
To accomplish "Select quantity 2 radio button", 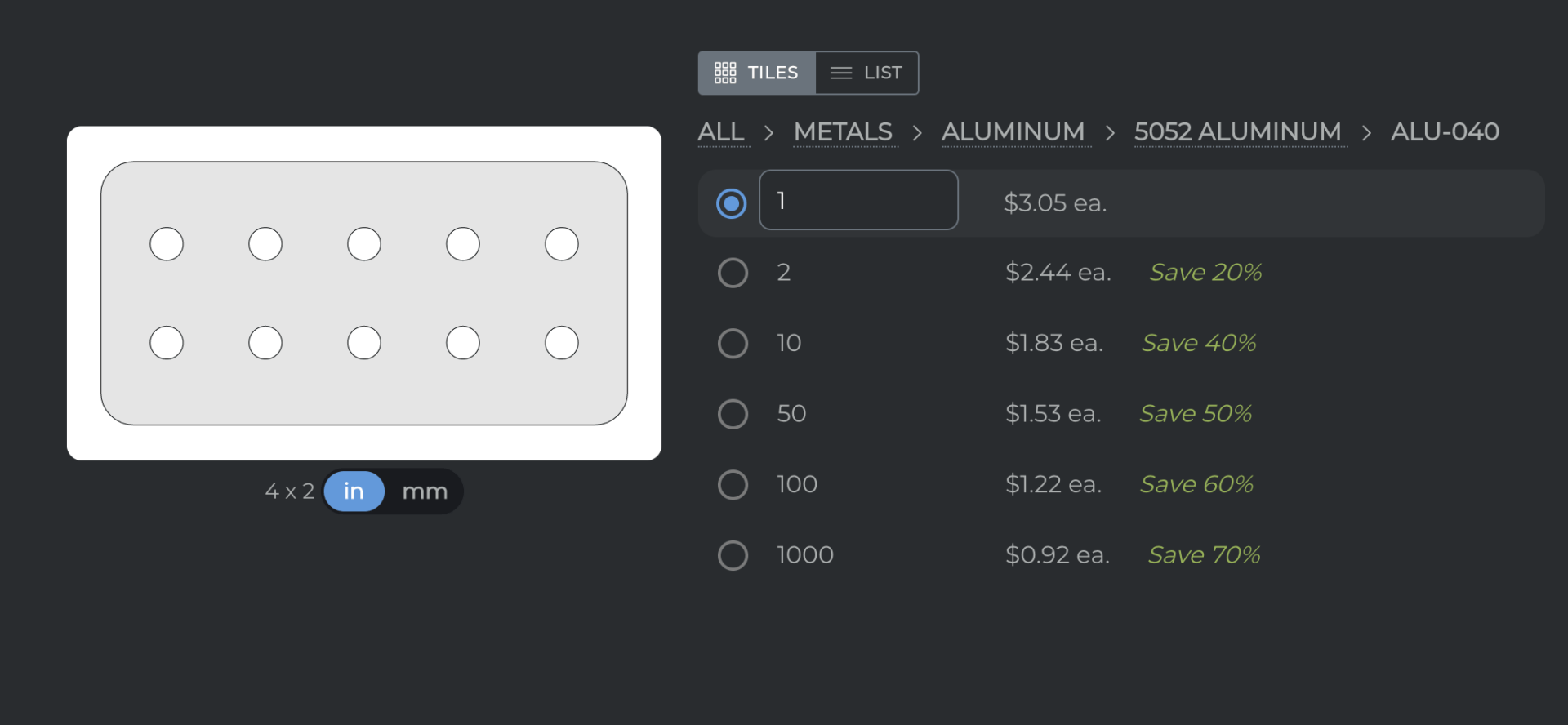I will [733, 273].
